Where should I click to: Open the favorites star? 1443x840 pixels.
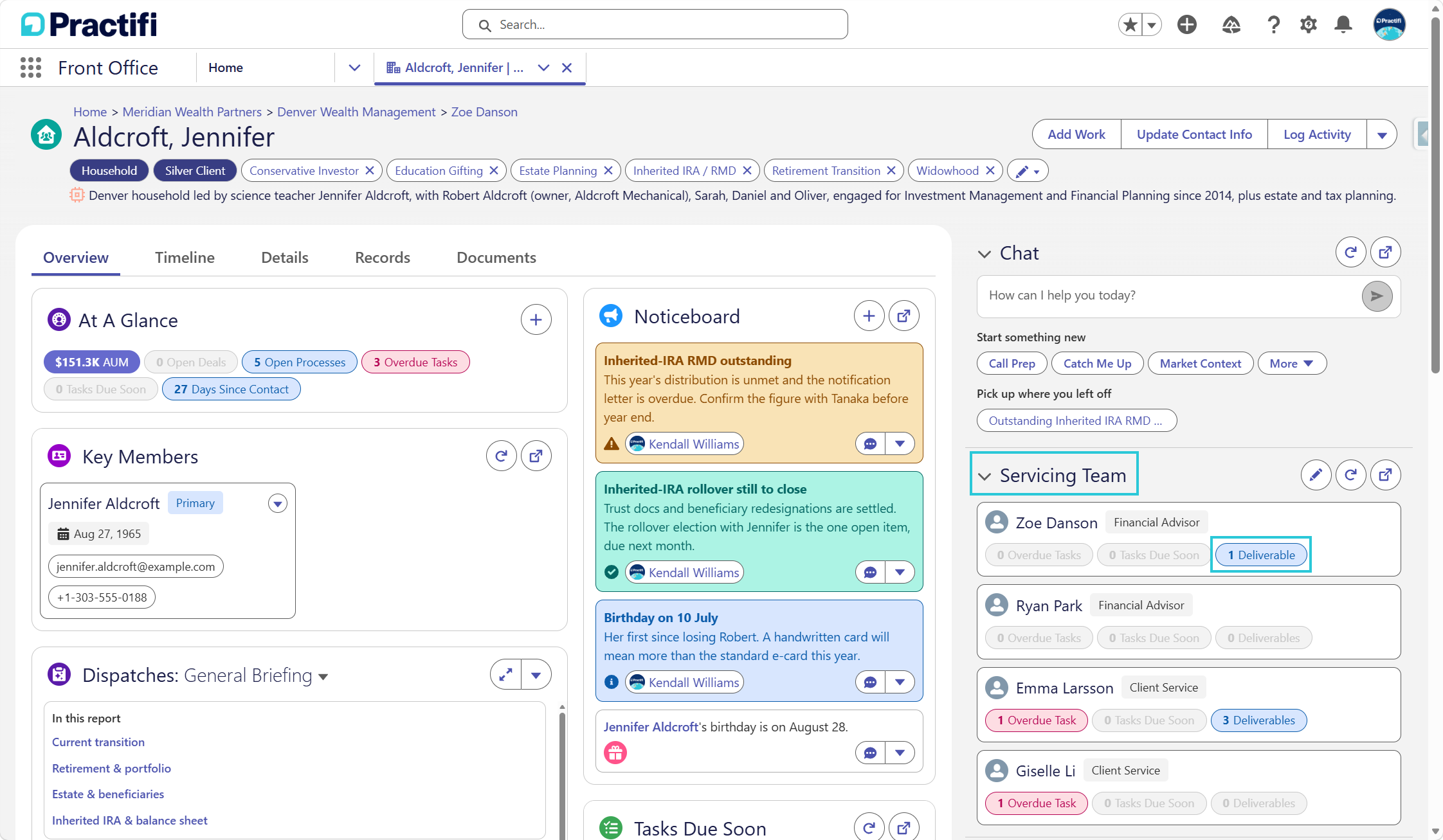point(1130,25)
